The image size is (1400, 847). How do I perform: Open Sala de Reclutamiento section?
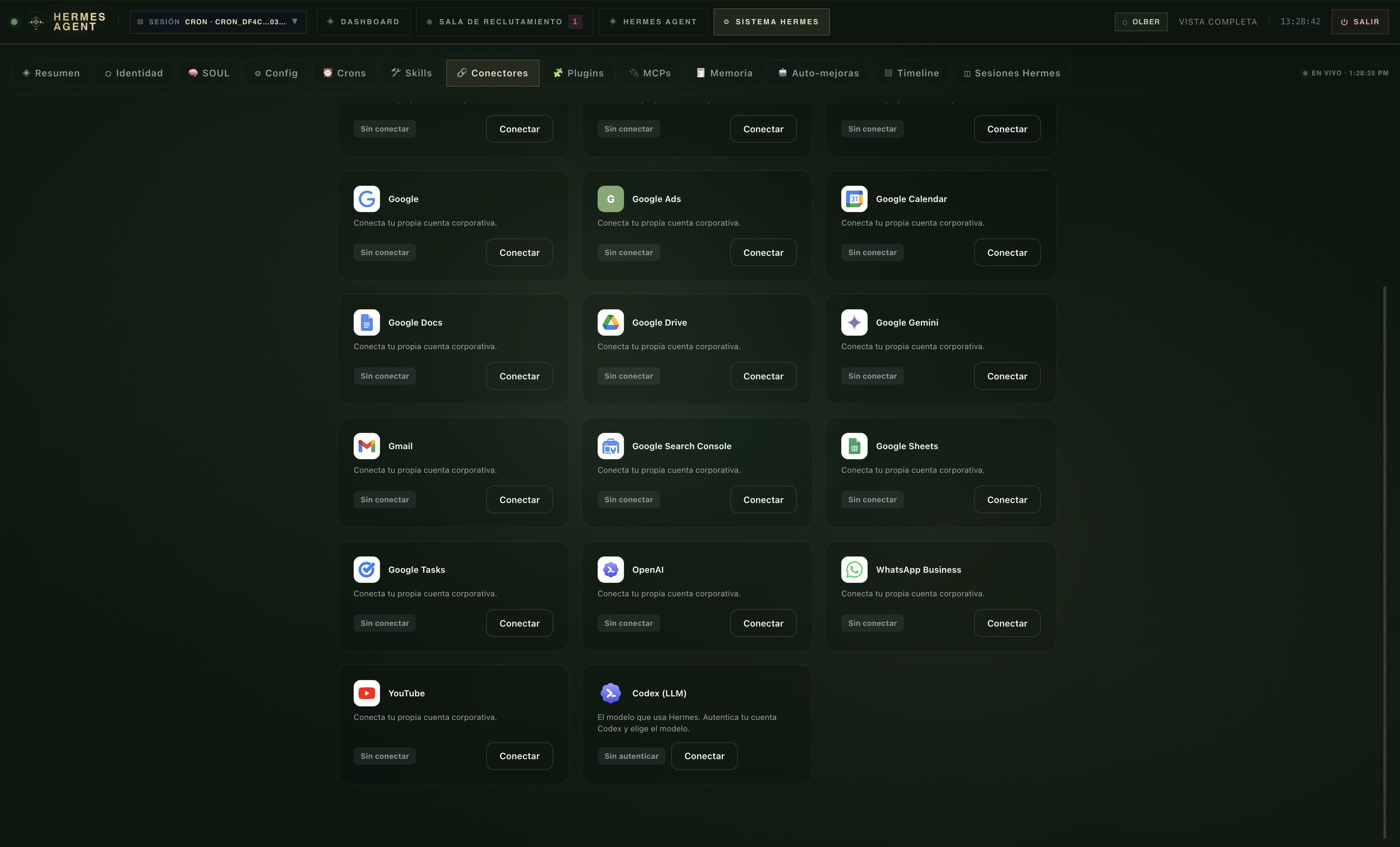[504, 22]
